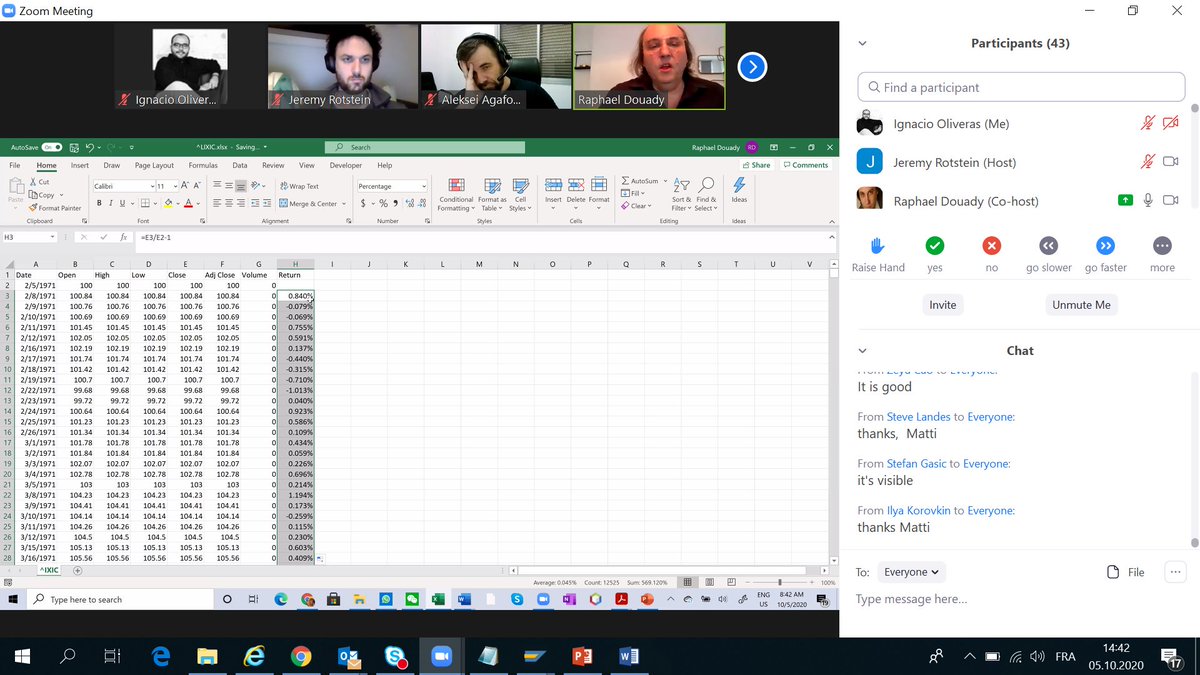The height and width of the screenshot is (675, 1200).
Task: Click the red no reaction icon
Action: click(991, 245)
